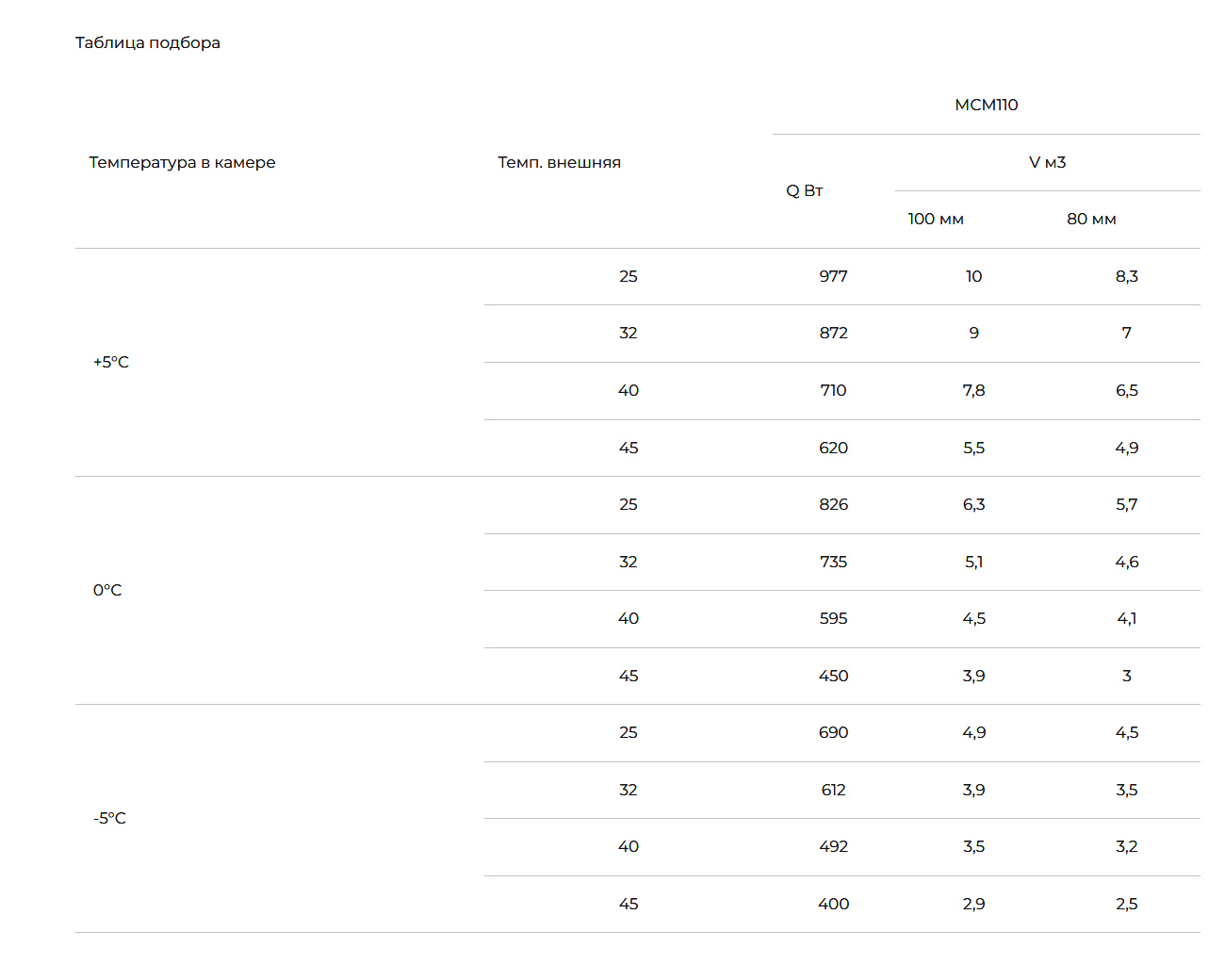
Task: Click the "Таблица подбора" heading
Action: coord(148,42)
